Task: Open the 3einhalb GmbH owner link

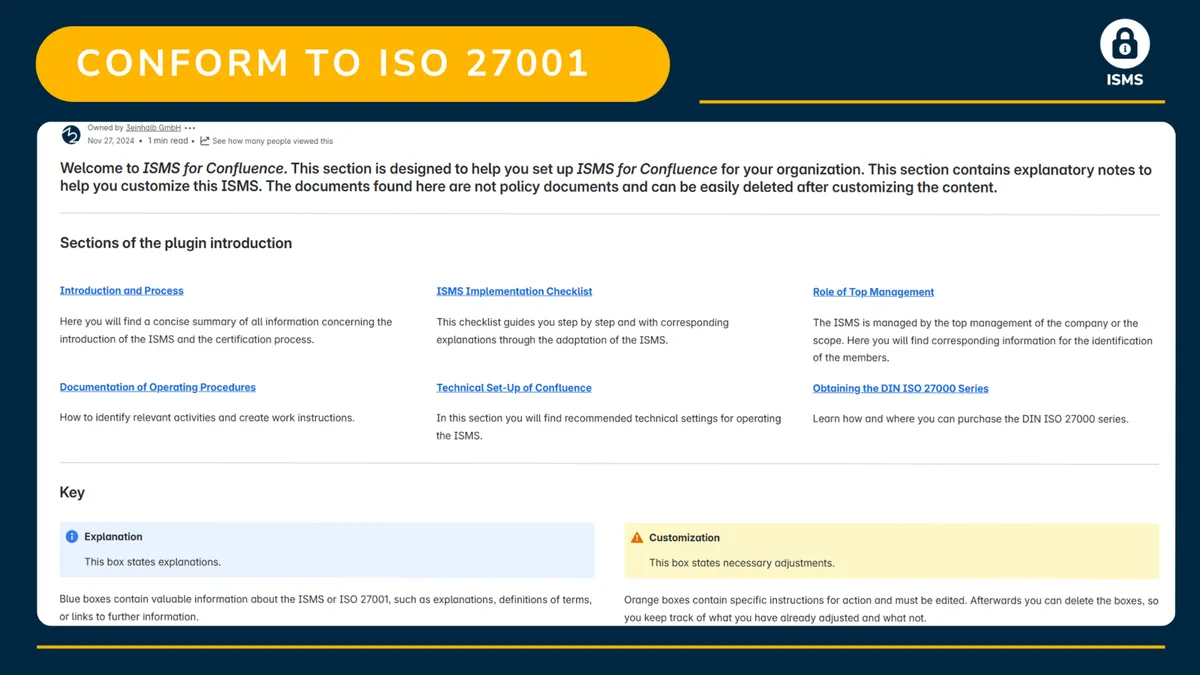Action: 153,128
